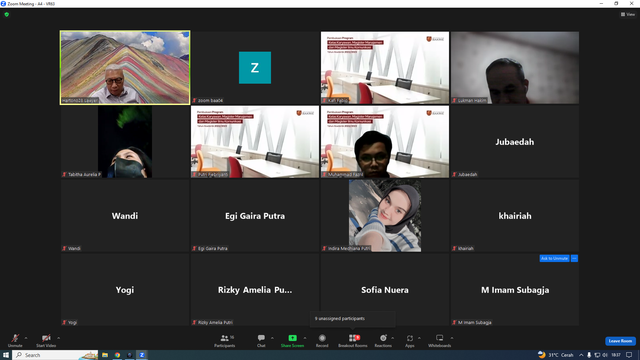Select the khairiah participant tile
640x360 pixels.
(x=515, y=216)
